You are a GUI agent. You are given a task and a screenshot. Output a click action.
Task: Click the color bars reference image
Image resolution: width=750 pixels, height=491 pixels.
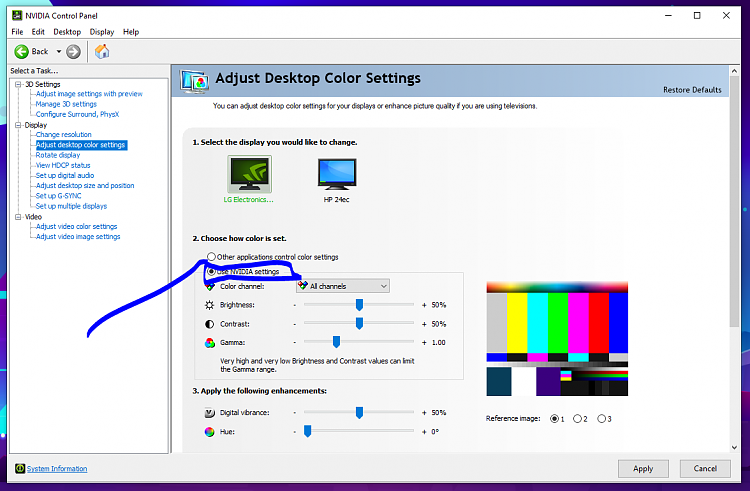557,339
